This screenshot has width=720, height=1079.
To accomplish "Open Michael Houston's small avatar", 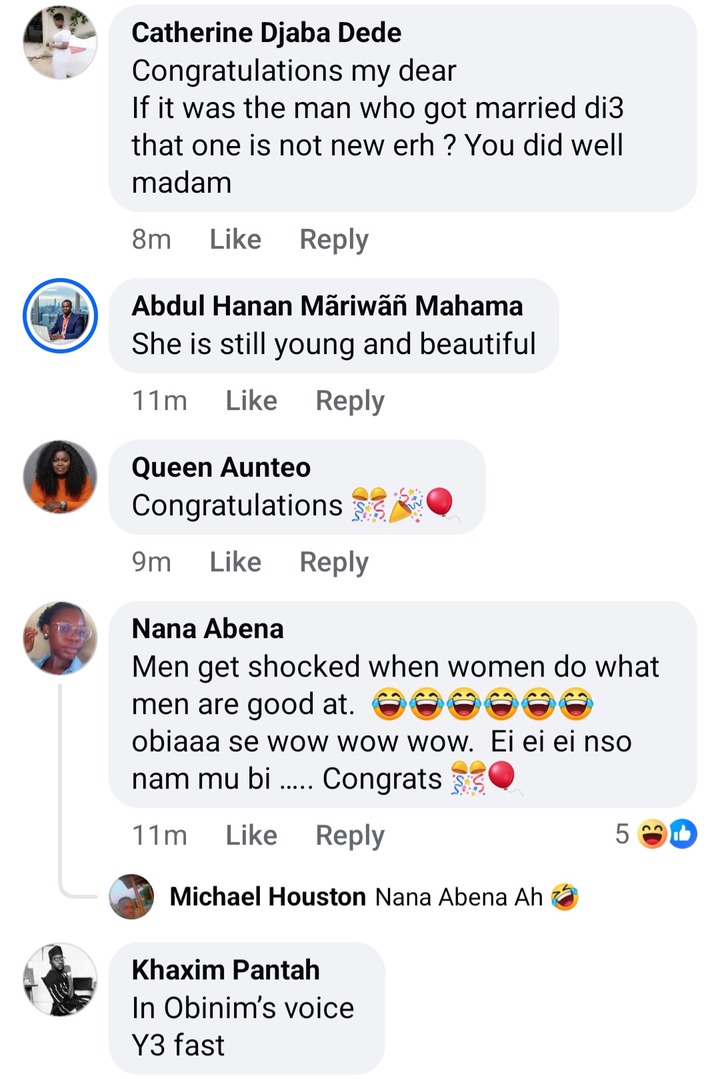I will click(131, 896).
